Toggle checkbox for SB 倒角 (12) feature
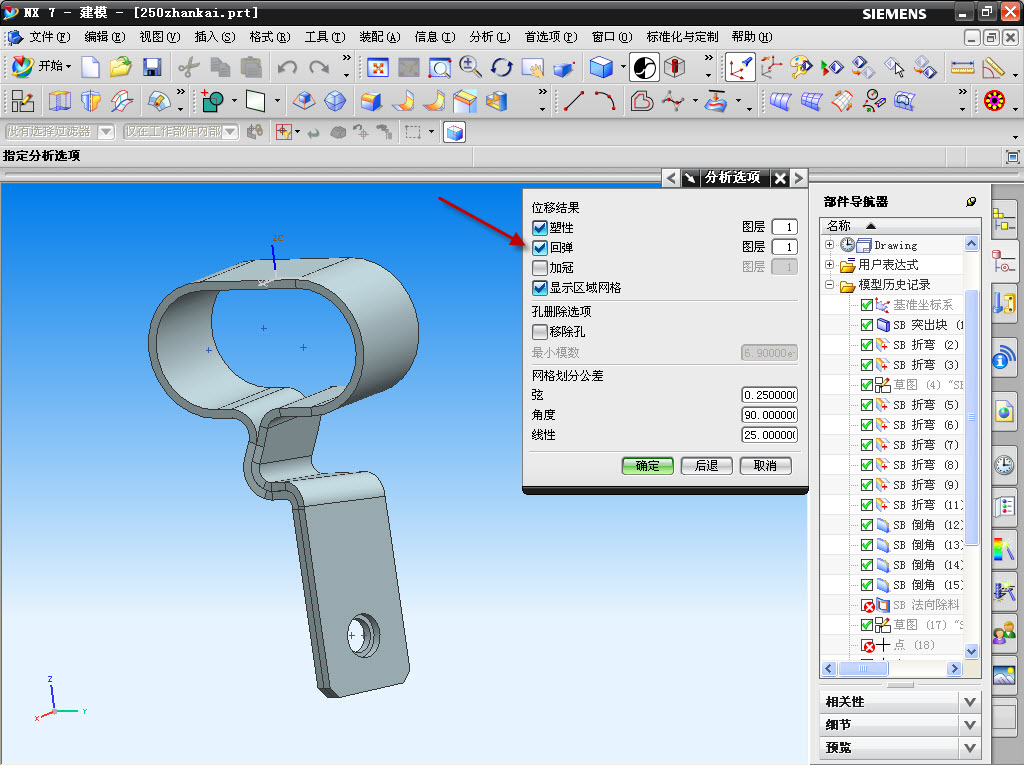The width and height of the screenshot is (1024, 766). tap(867, 525)
